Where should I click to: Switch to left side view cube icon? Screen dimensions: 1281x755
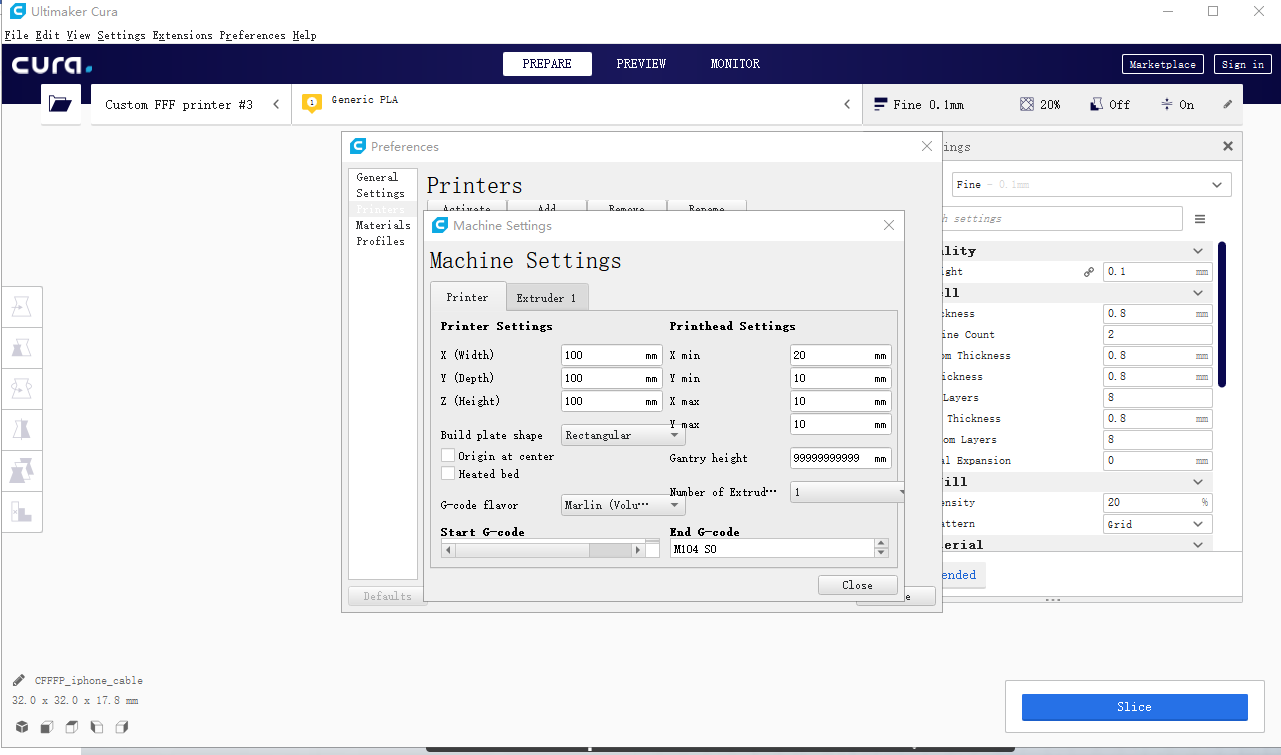[x=97, y=727]
